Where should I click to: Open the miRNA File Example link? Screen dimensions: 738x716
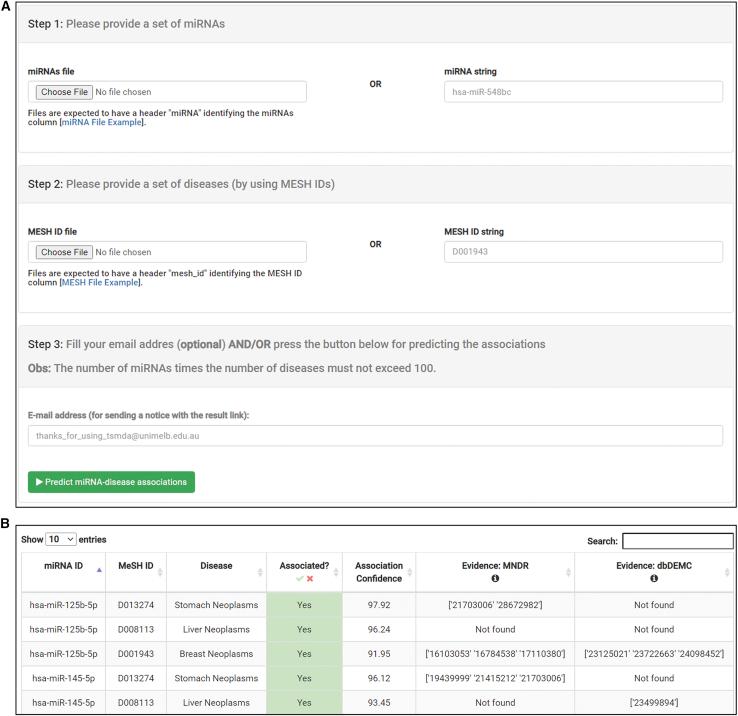[x=102, y=123]
